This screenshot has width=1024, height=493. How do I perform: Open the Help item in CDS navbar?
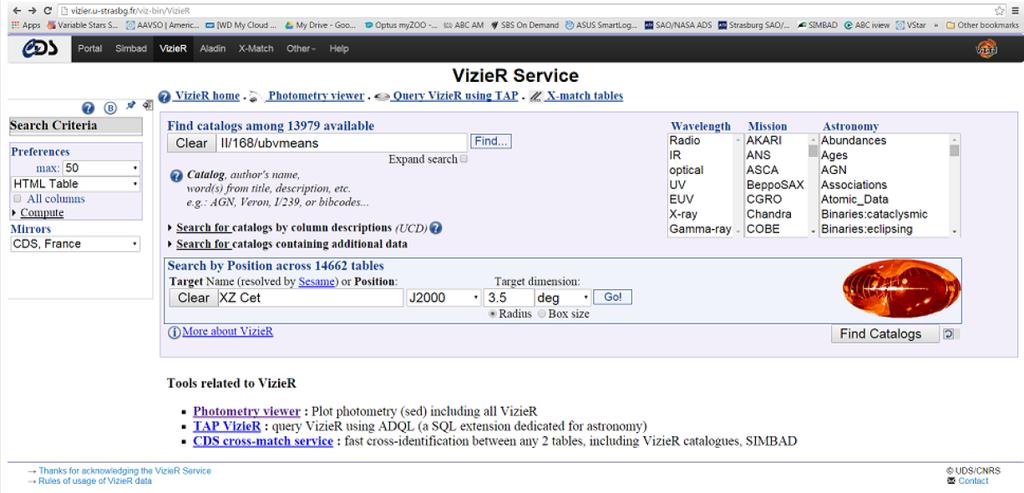pos(339,49)
